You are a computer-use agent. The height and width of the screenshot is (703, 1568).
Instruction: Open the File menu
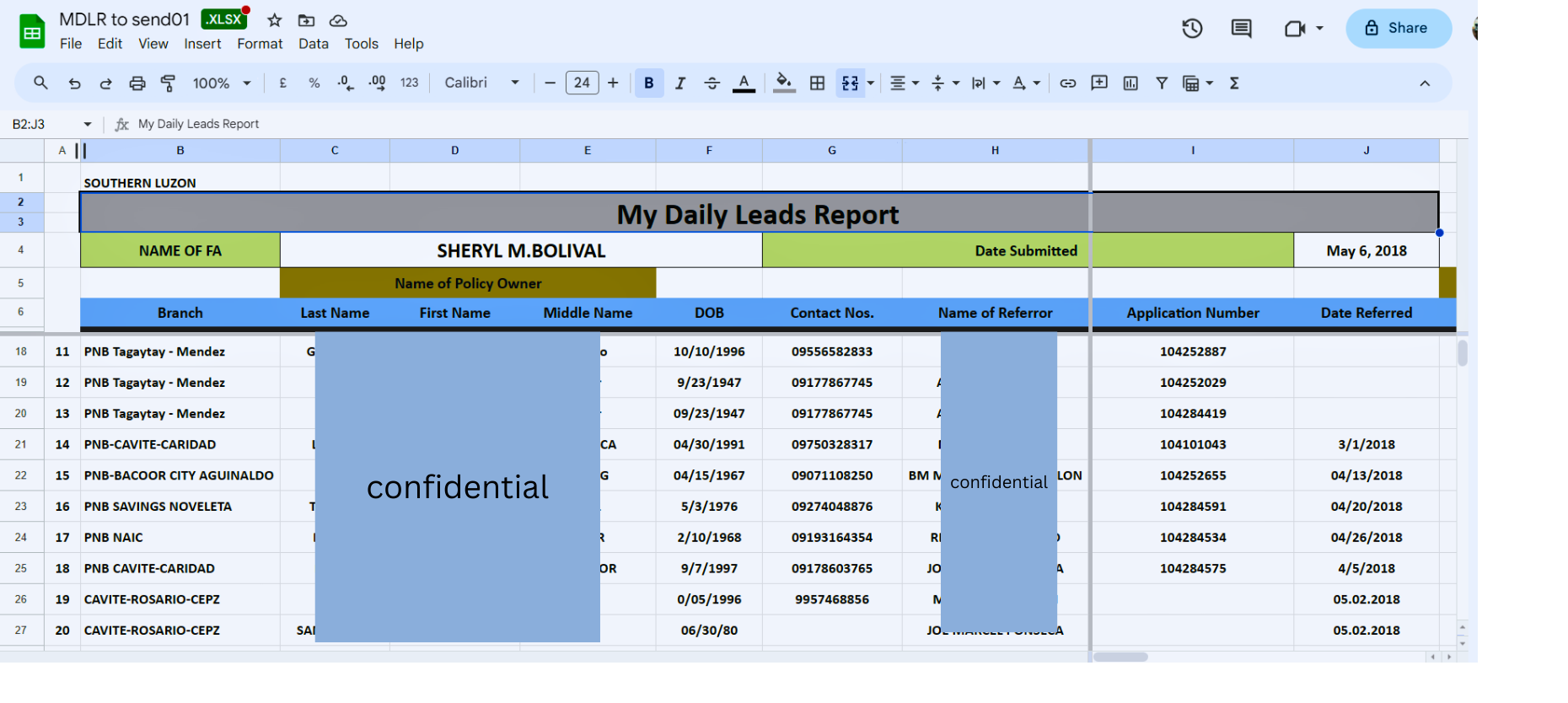[71, 44]
